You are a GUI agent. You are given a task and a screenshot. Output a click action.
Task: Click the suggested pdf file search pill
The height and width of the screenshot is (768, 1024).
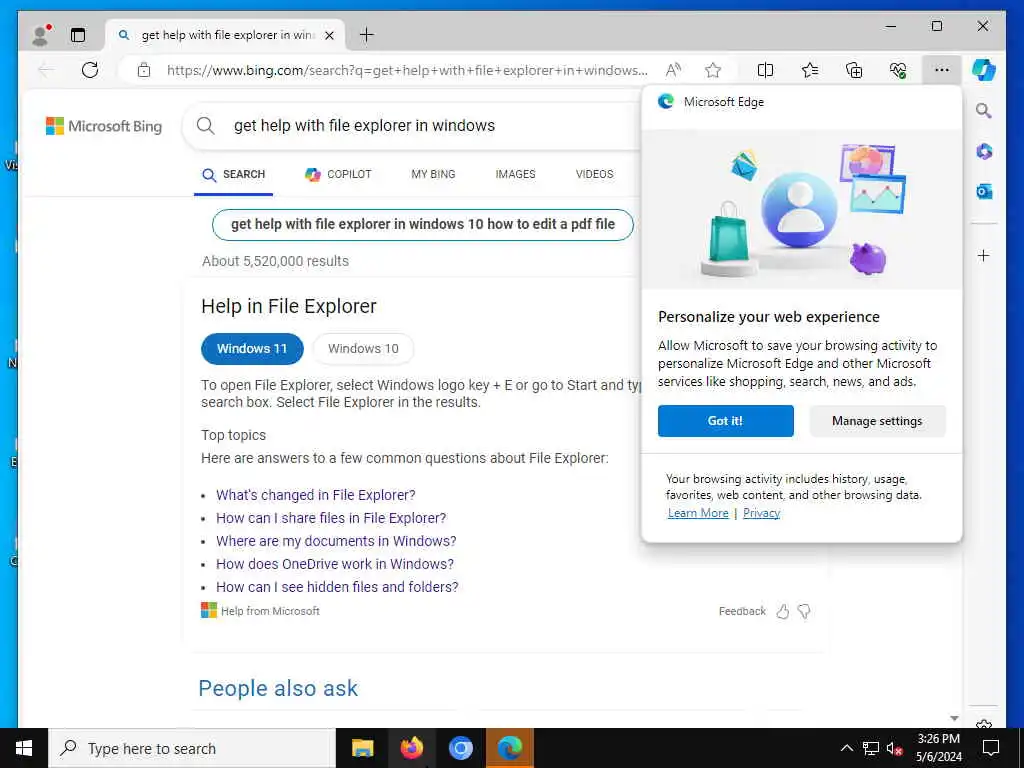(x=423, y=225)
